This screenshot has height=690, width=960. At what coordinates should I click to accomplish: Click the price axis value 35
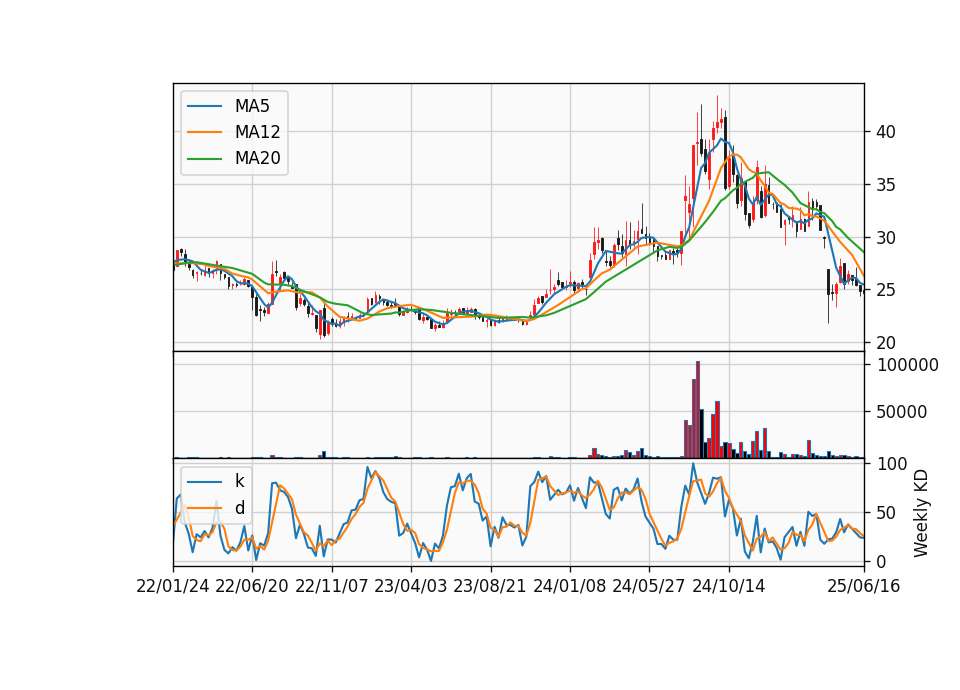click(886, 185)
